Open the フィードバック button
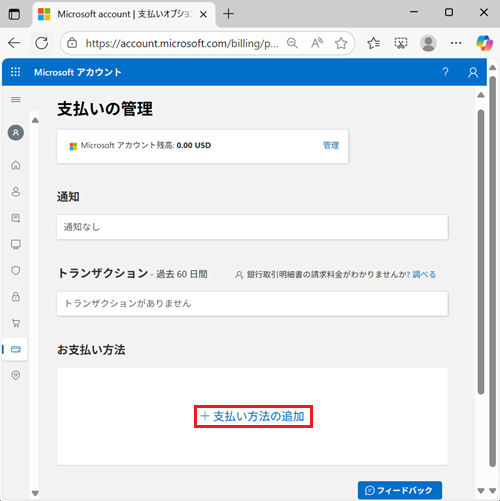This screenshot has height=501, width=500. pyautogui.click(x=400, y=490)
